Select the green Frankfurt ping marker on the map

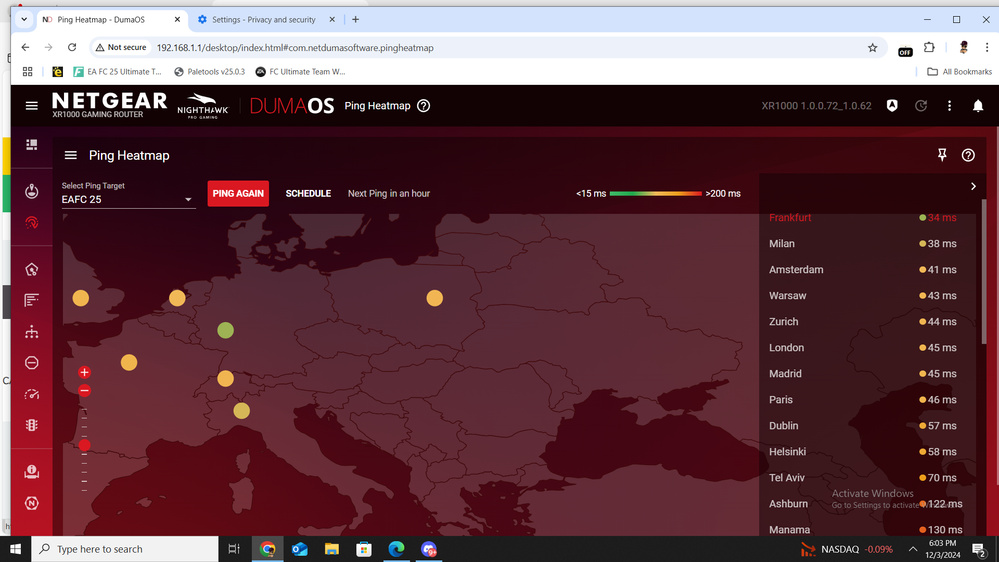226,330
